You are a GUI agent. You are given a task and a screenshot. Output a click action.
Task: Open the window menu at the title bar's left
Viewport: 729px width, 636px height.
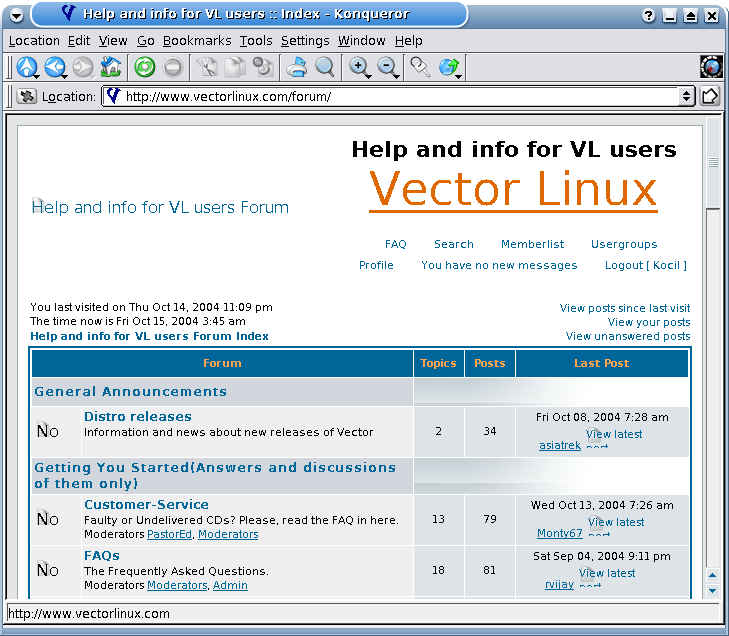point(16,15)
